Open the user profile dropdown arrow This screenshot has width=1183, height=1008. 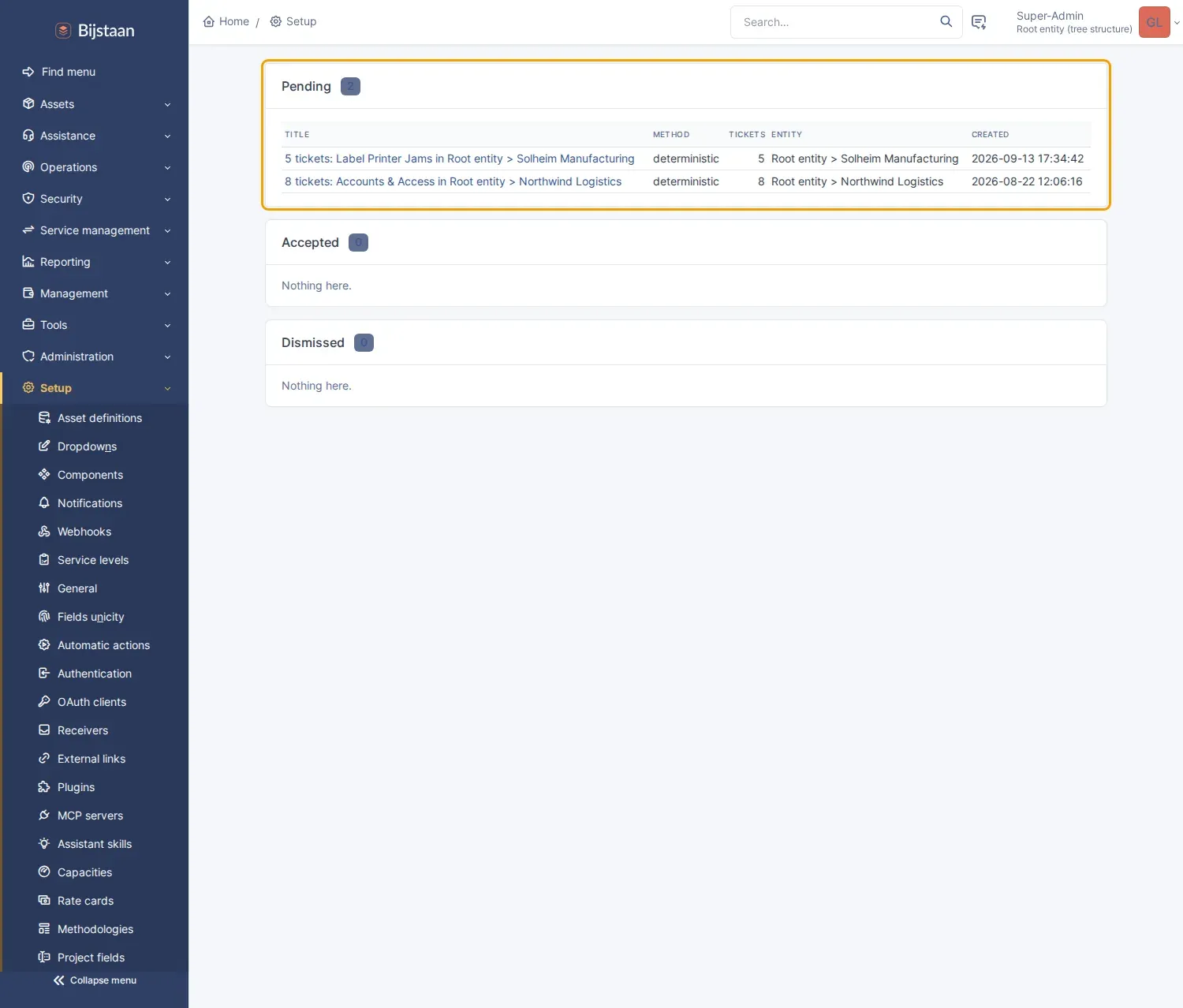pyautogui.click(x=1177, y=23)
